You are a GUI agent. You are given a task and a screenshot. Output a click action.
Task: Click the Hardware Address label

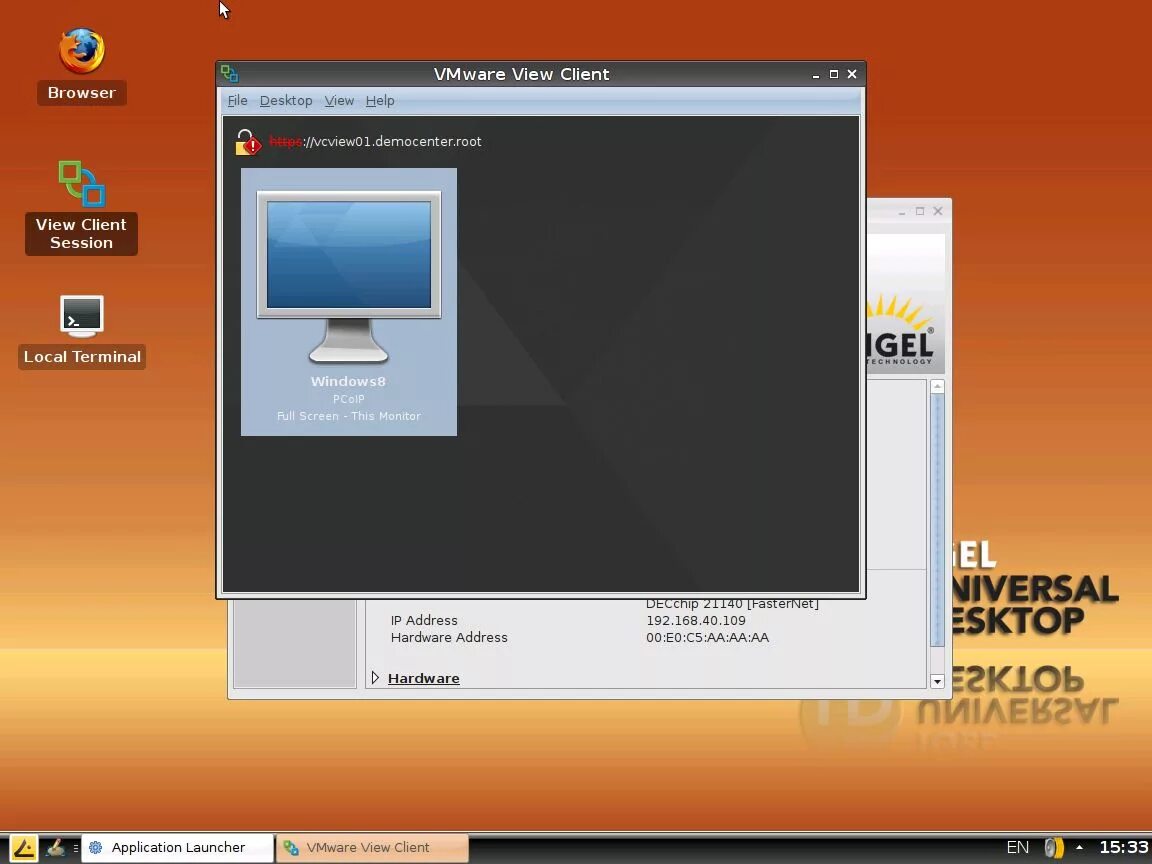click(449, 638)
